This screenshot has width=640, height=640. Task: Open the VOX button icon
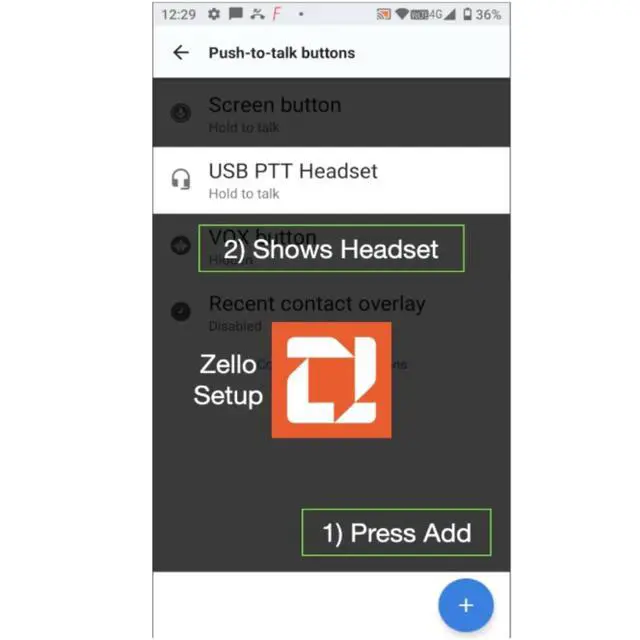click(181, 245)
